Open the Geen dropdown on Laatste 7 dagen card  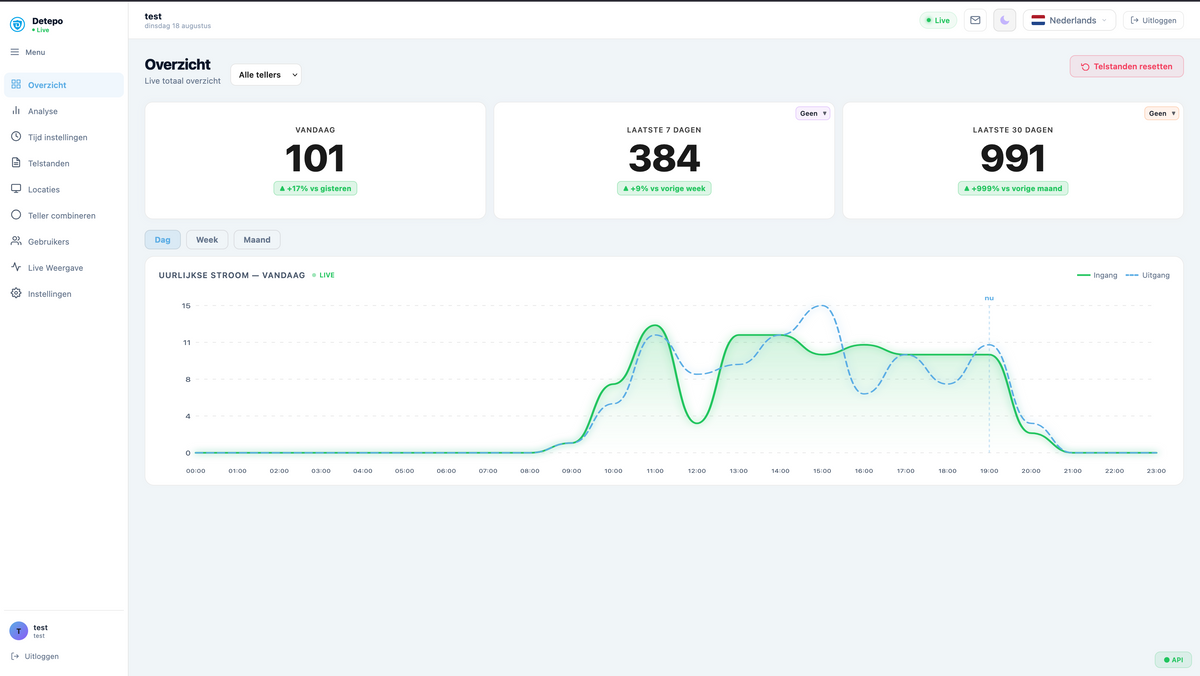coord(813,113)
